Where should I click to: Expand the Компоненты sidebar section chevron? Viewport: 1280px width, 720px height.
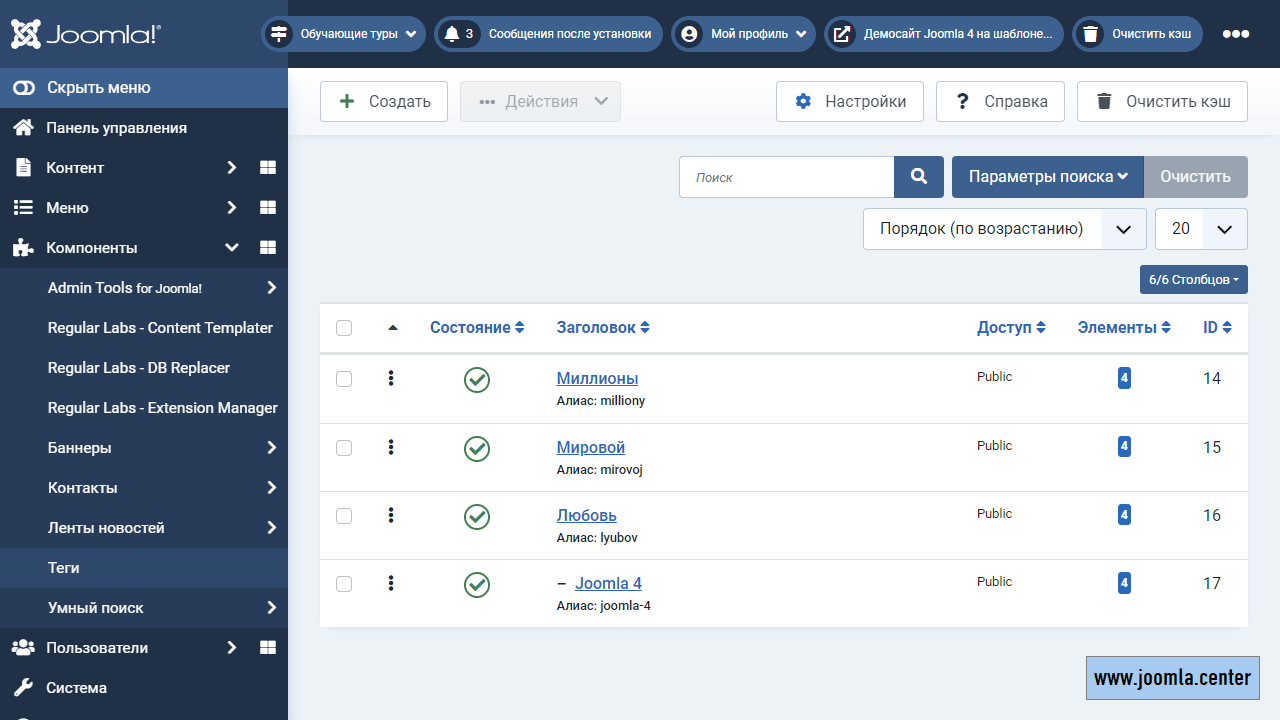[232, 247]
